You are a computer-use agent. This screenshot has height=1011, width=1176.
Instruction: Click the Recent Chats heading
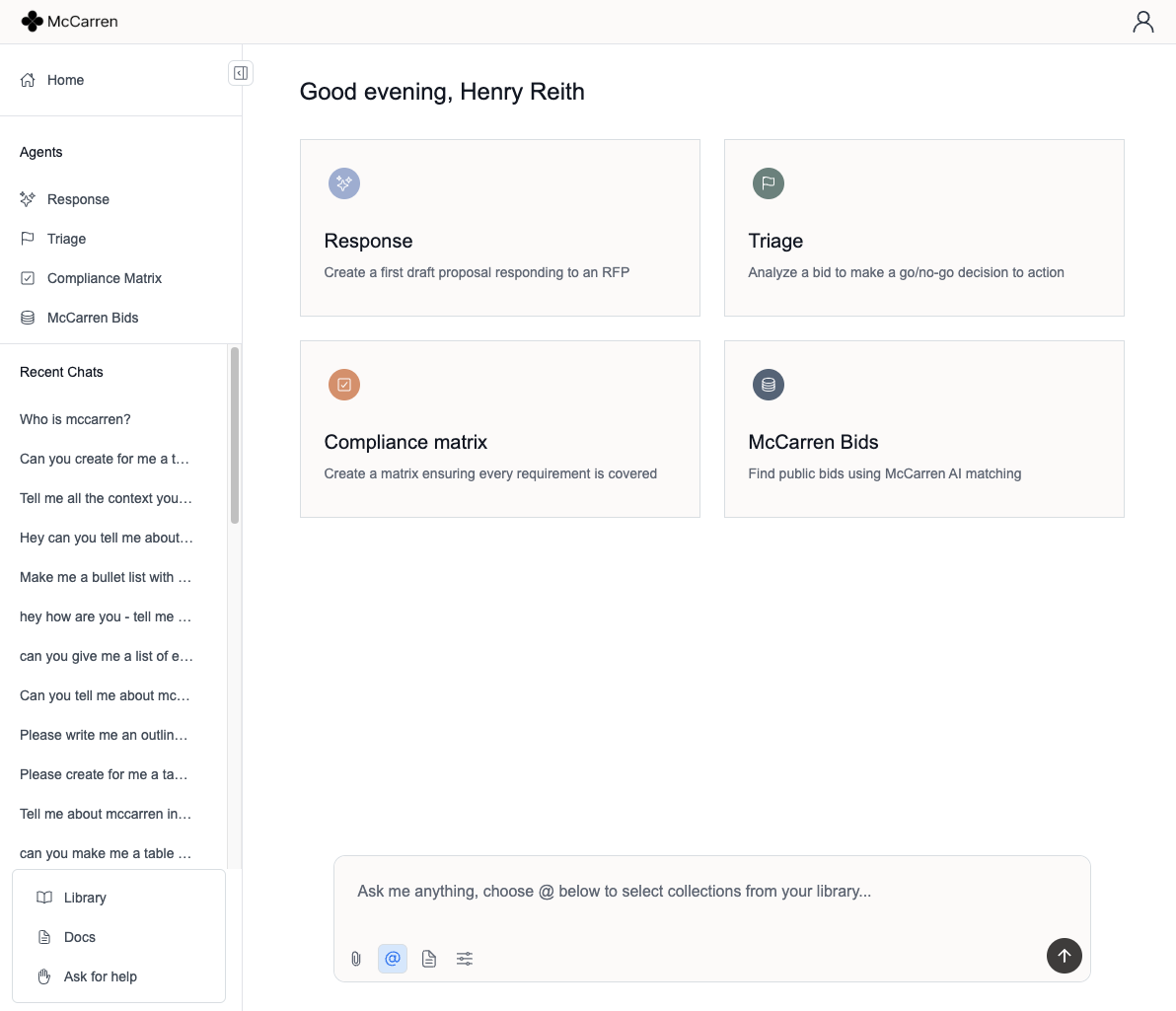[61, 372]
